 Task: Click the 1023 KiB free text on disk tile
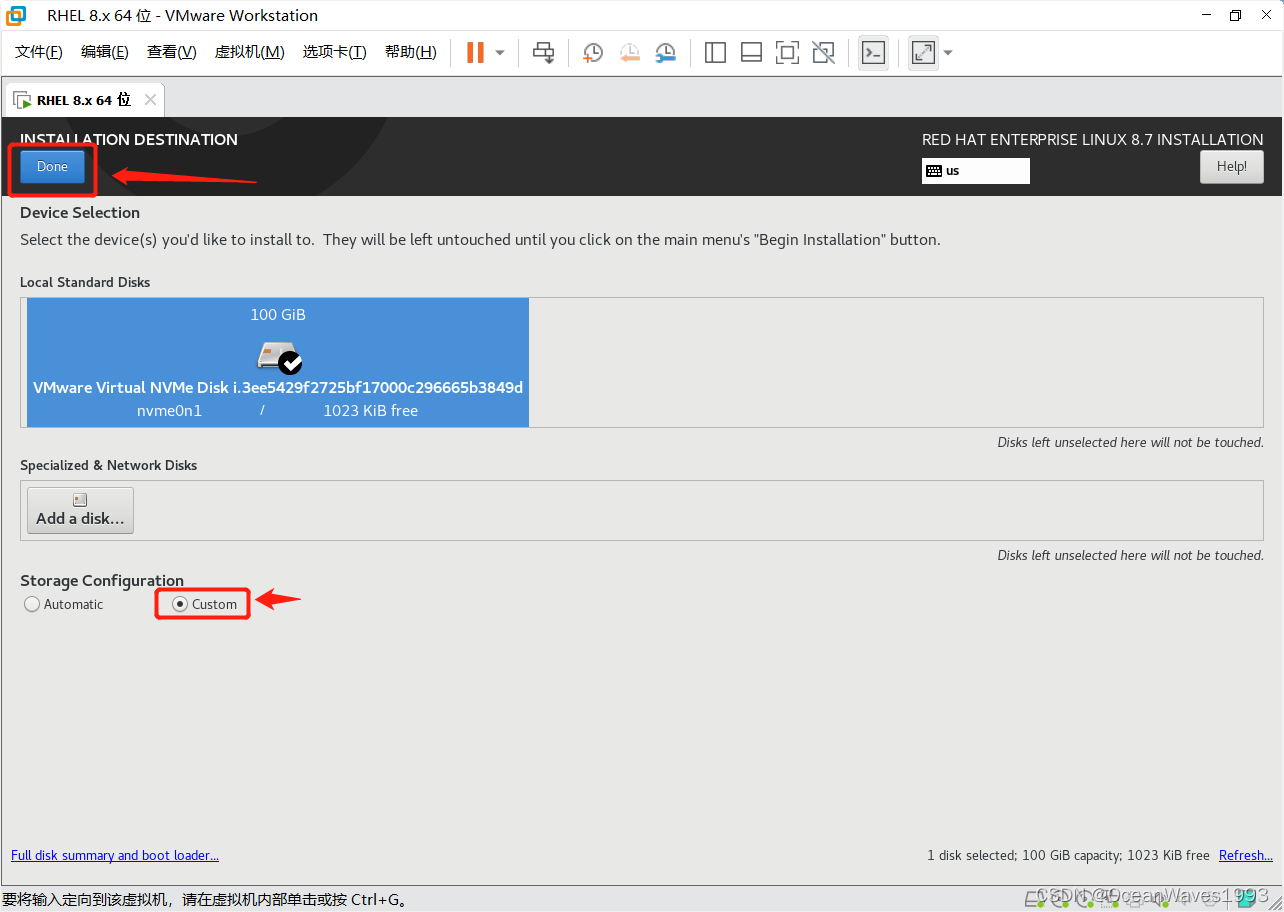(x=371, y=411)
